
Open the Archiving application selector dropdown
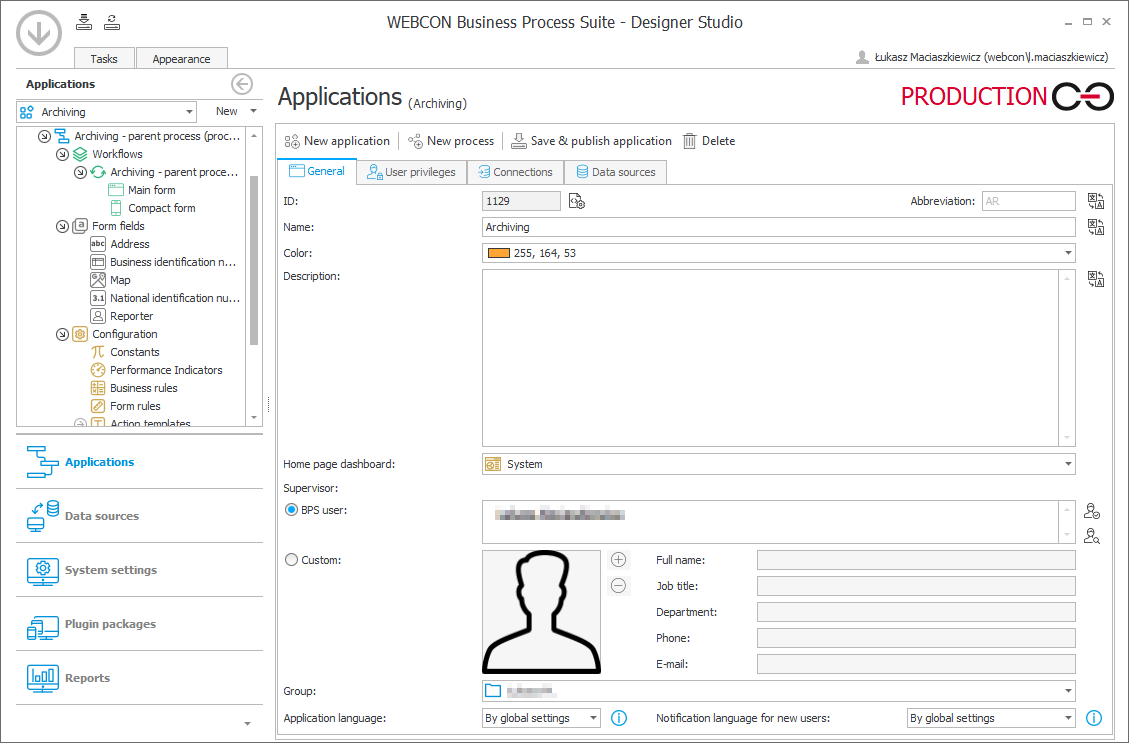coord(189,112)
